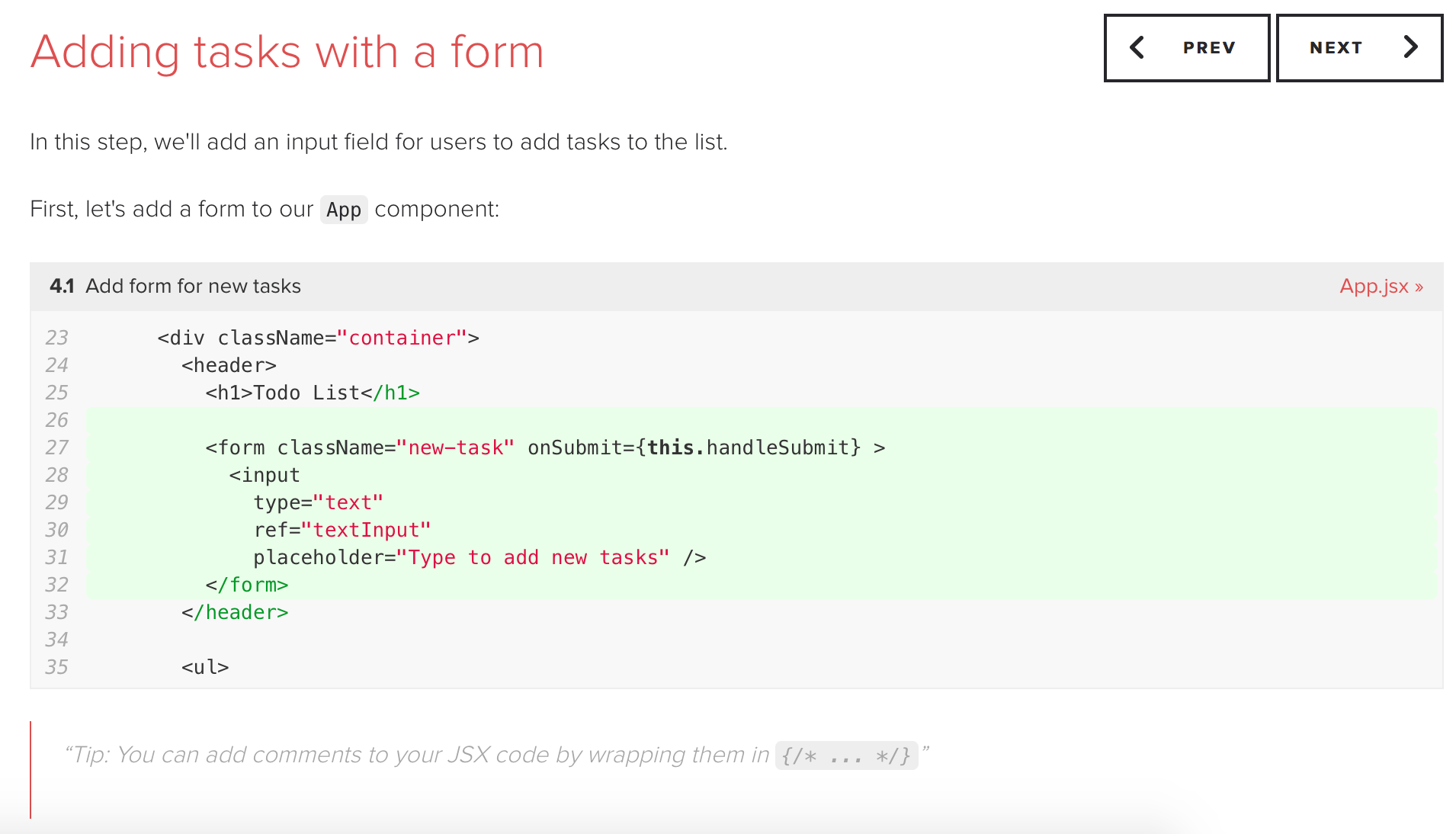Click the <ul> tag on the last line
Viewport: 1456px width, 834px height.
coord(205,667)
